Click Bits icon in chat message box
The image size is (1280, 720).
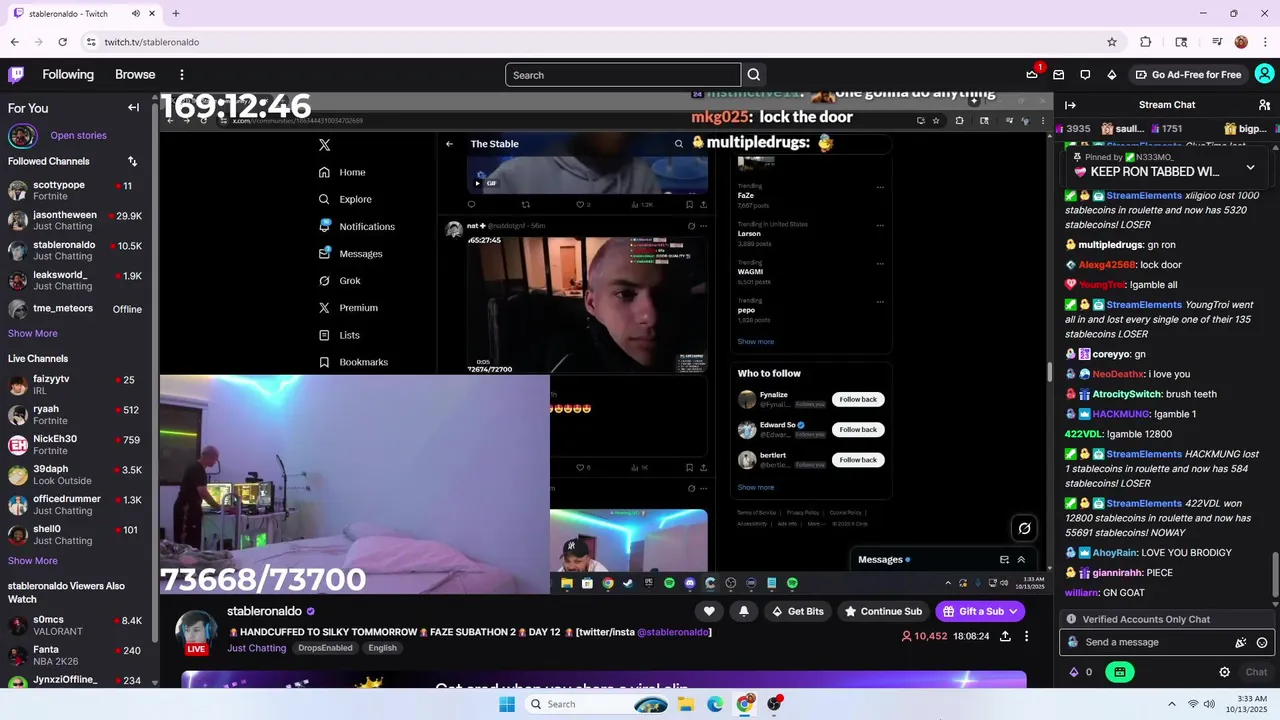coord(1240,643)
